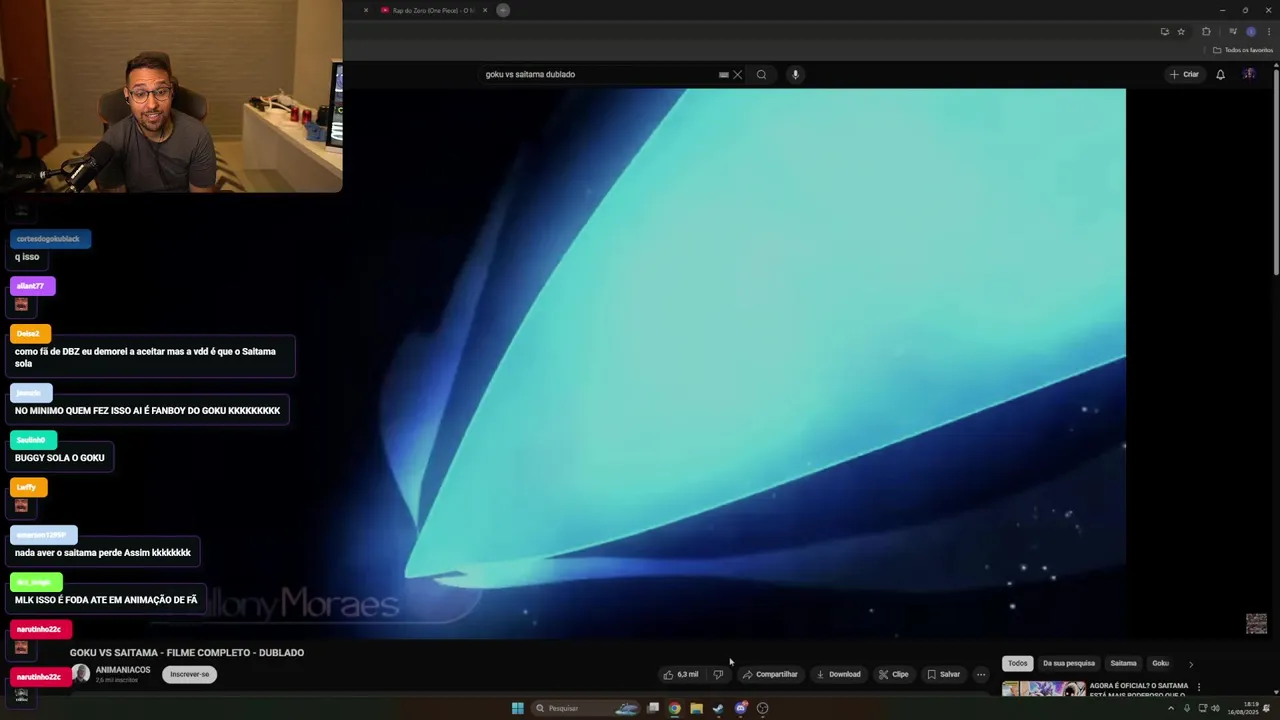
Task: Click chat username narutinho22c at bottom
Action: pos(39,677)
